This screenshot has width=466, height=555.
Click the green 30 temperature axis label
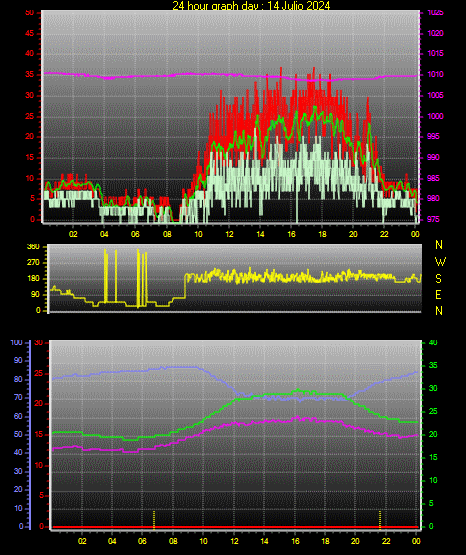click(x=433, y=388)
